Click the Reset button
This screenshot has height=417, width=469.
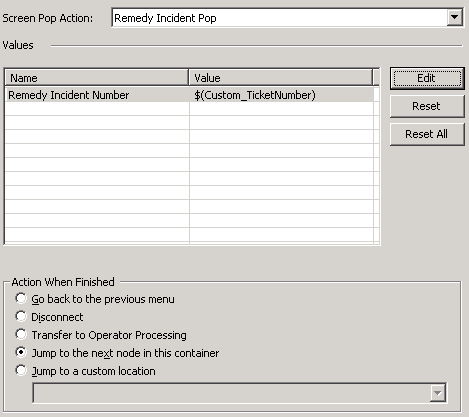point(427,106)
